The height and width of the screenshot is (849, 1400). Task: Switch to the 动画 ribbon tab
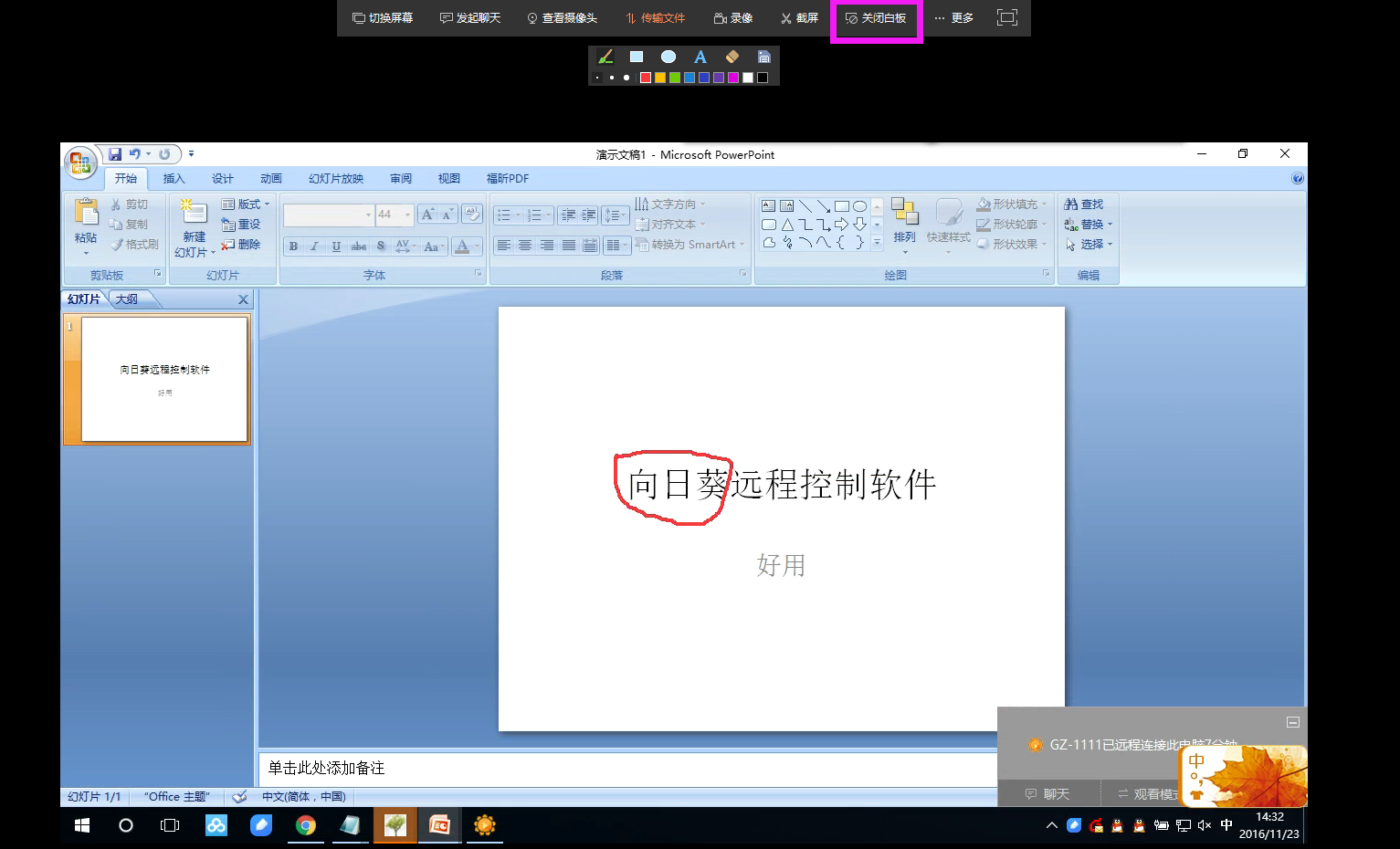point(271,178)
